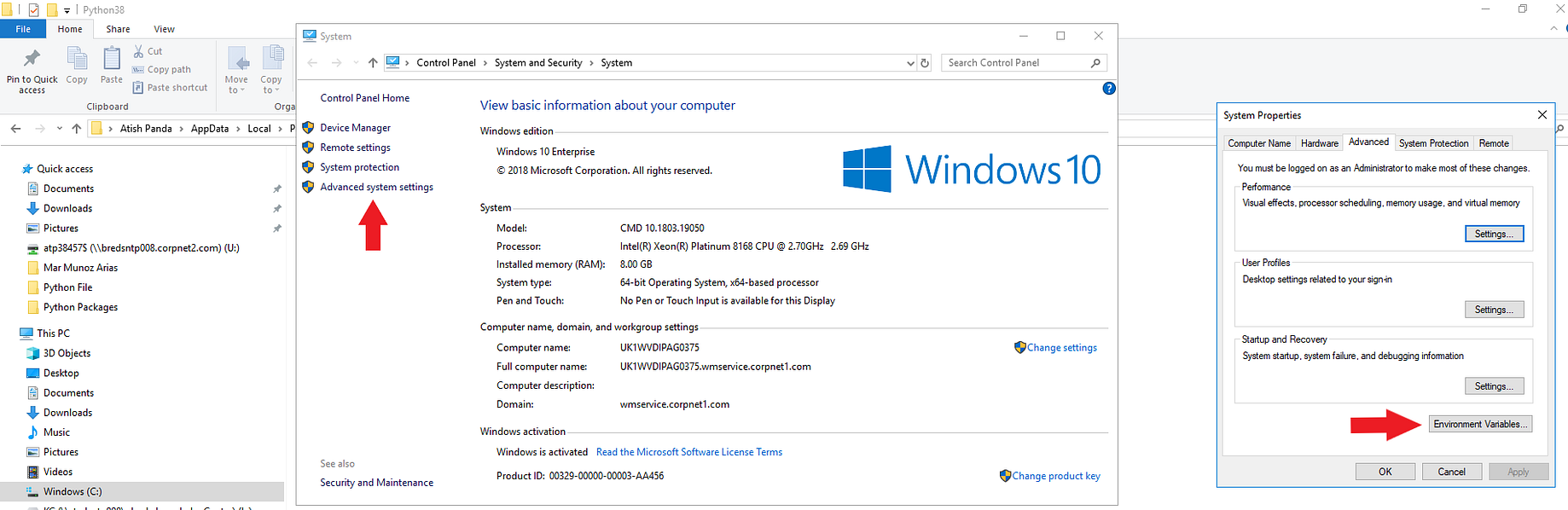Click Settings button under Startup and Recovery
This screenshot has height=510, width=1568.
[1494, 386]
